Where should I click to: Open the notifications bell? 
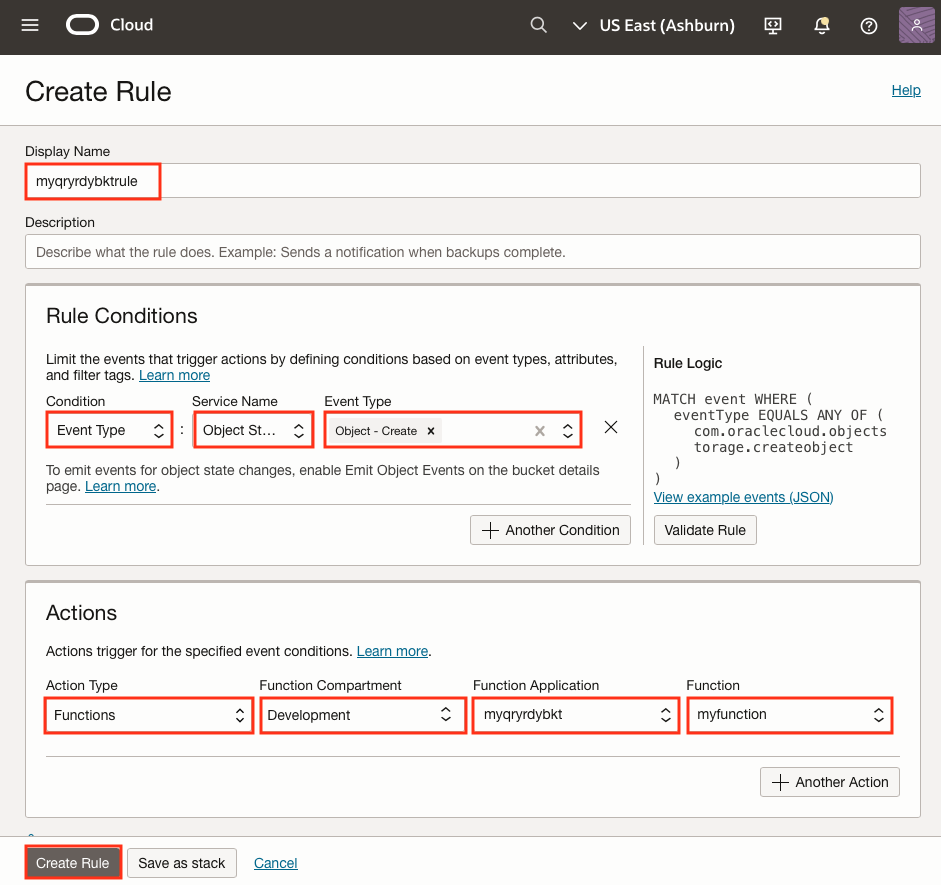point(821,26)
